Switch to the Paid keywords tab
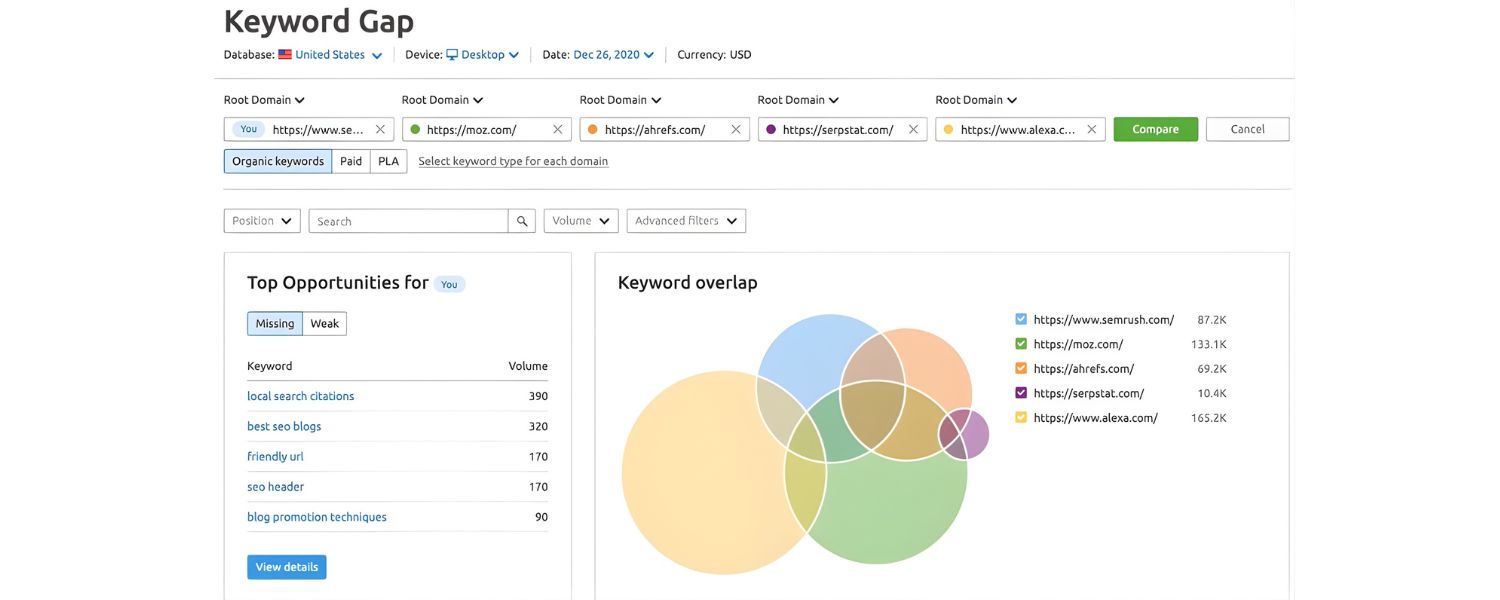 click(x=350, y=160)
